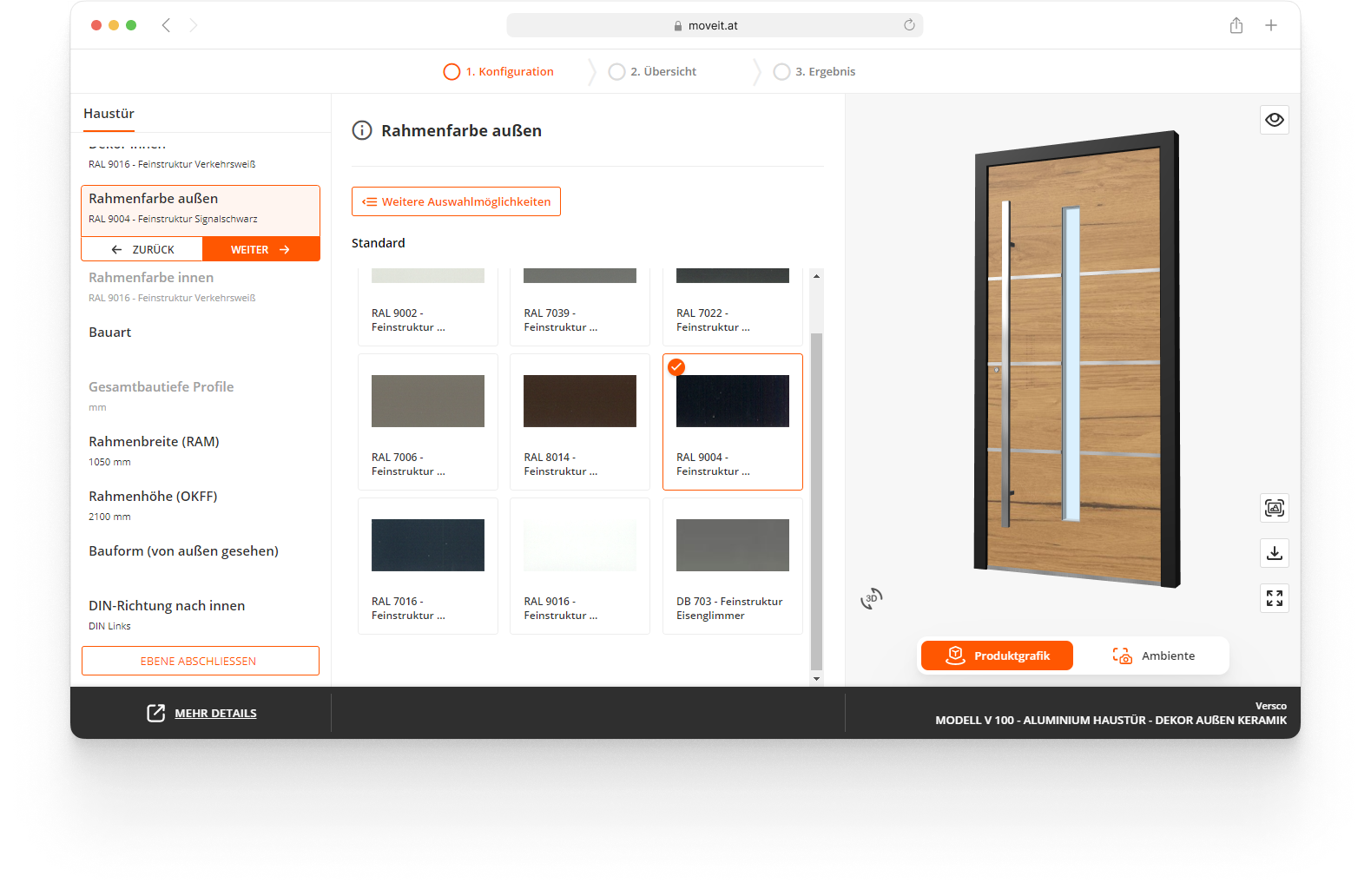Select the Haustür tab

(x=109, y=114)
